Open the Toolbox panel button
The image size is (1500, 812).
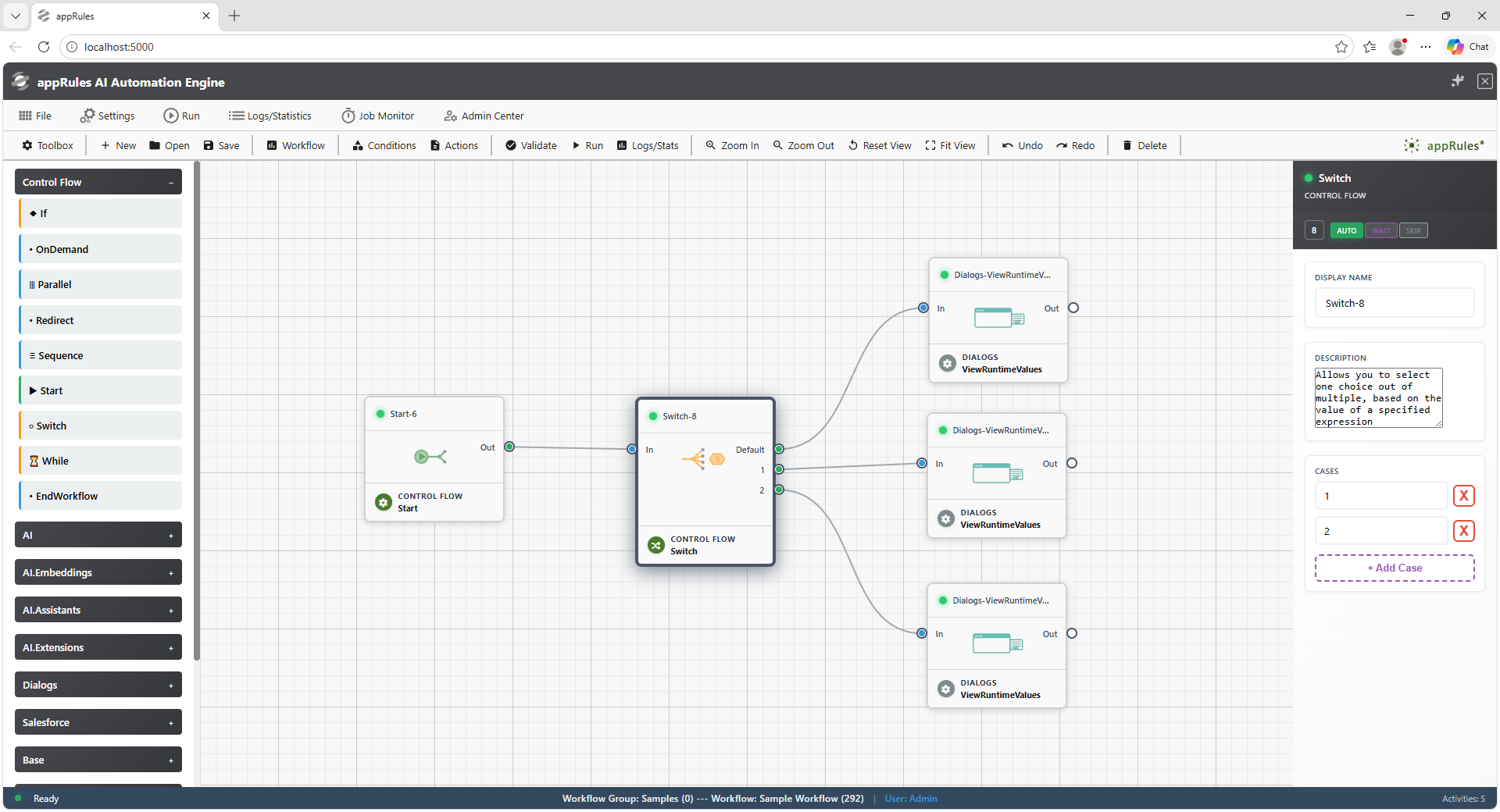48,145
